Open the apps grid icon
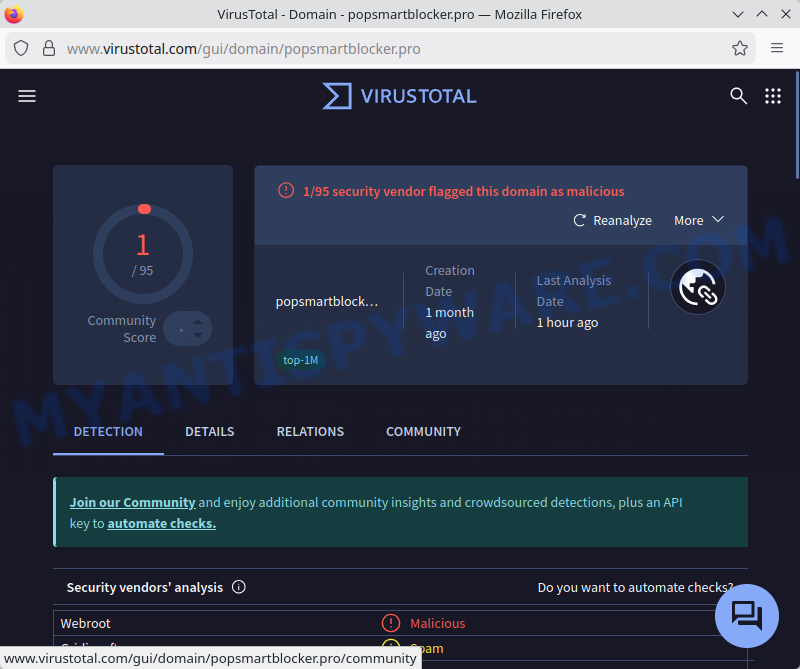Image resolution: width=800 pixels, height=669 pixels. click(773, 96)
